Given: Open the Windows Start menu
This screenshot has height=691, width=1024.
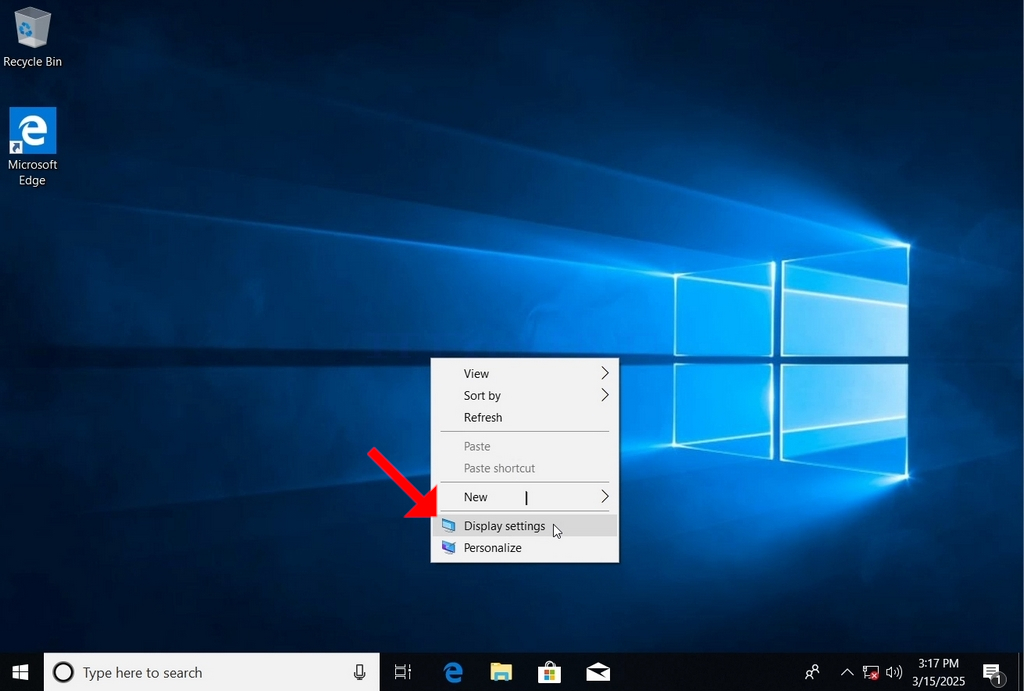Looking at the screenshot, I should pyautogui.click(x=20, y=672).
